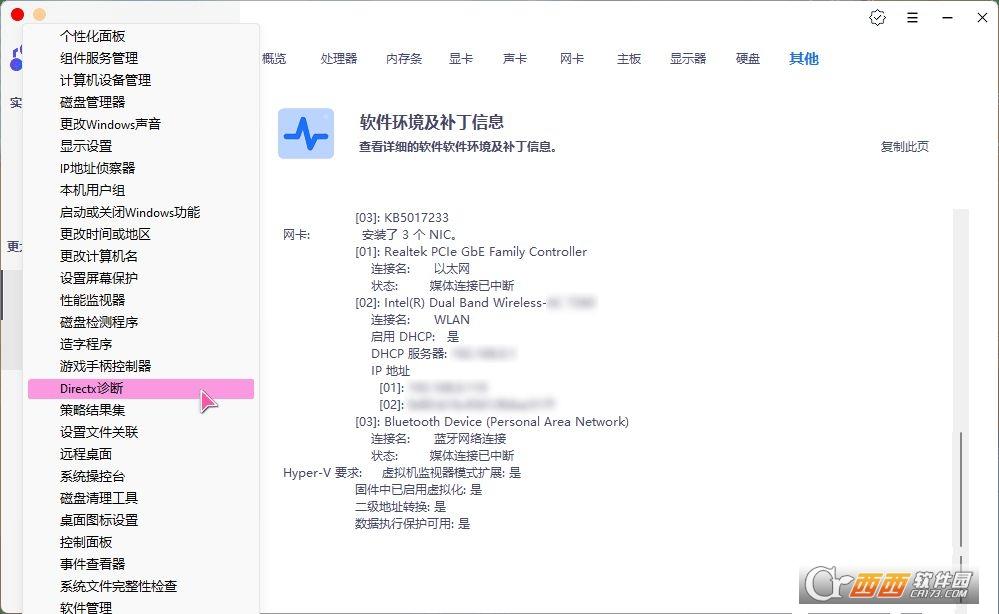Click the orange circle button at top left
999x614 pixels.
pyautogui.click(x=40, y=14)
